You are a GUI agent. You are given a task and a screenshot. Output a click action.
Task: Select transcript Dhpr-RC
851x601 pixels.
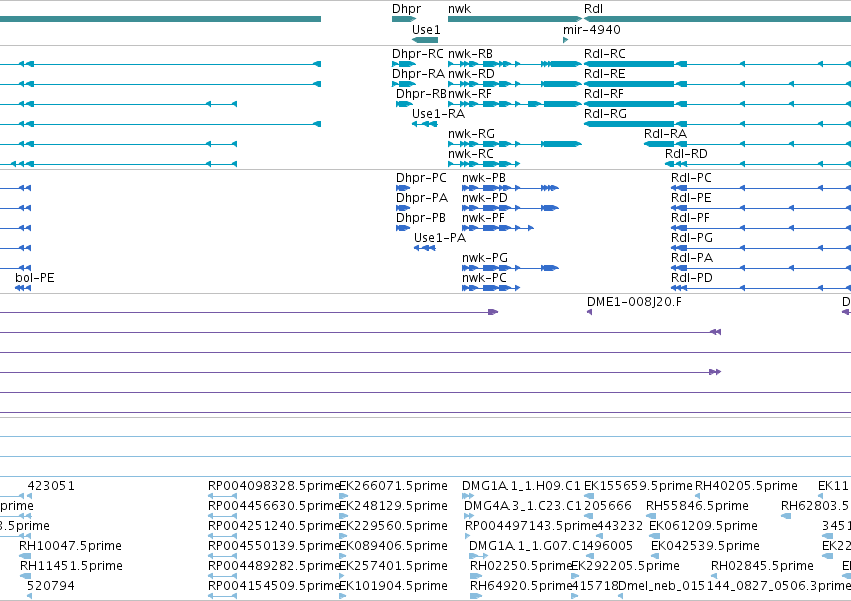click(x=418, y=54)
